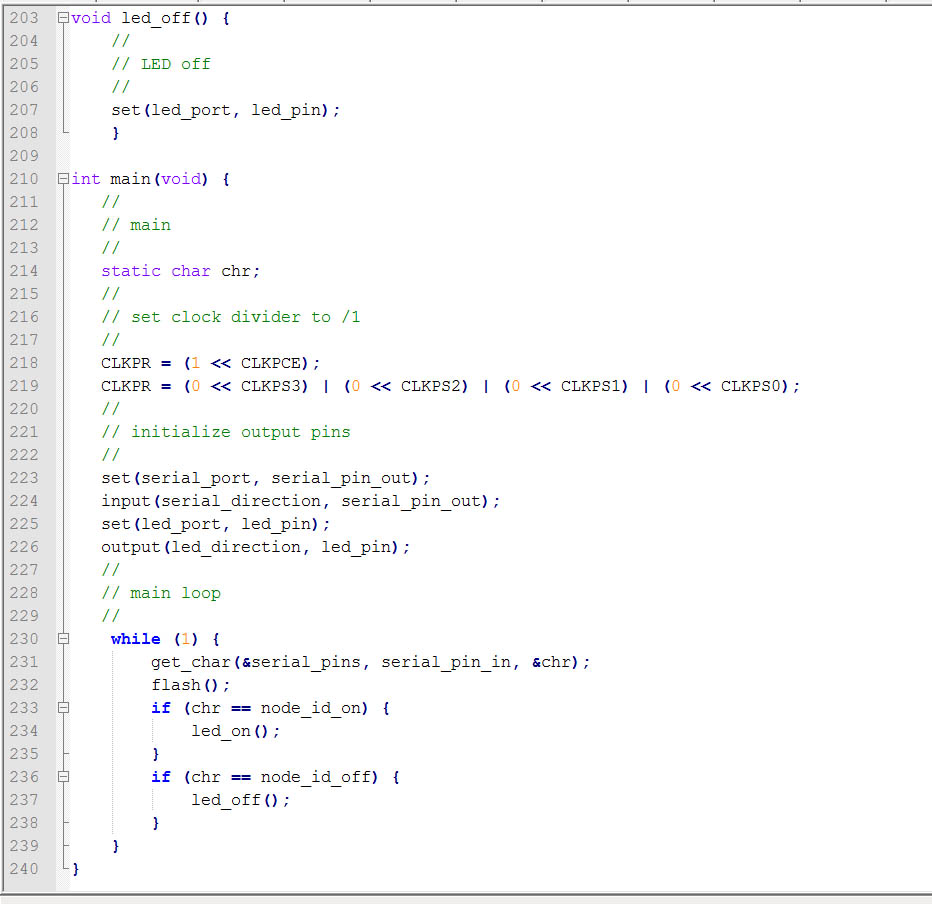
Task: Click line number 240 in the margin
Action: [24, 869]
